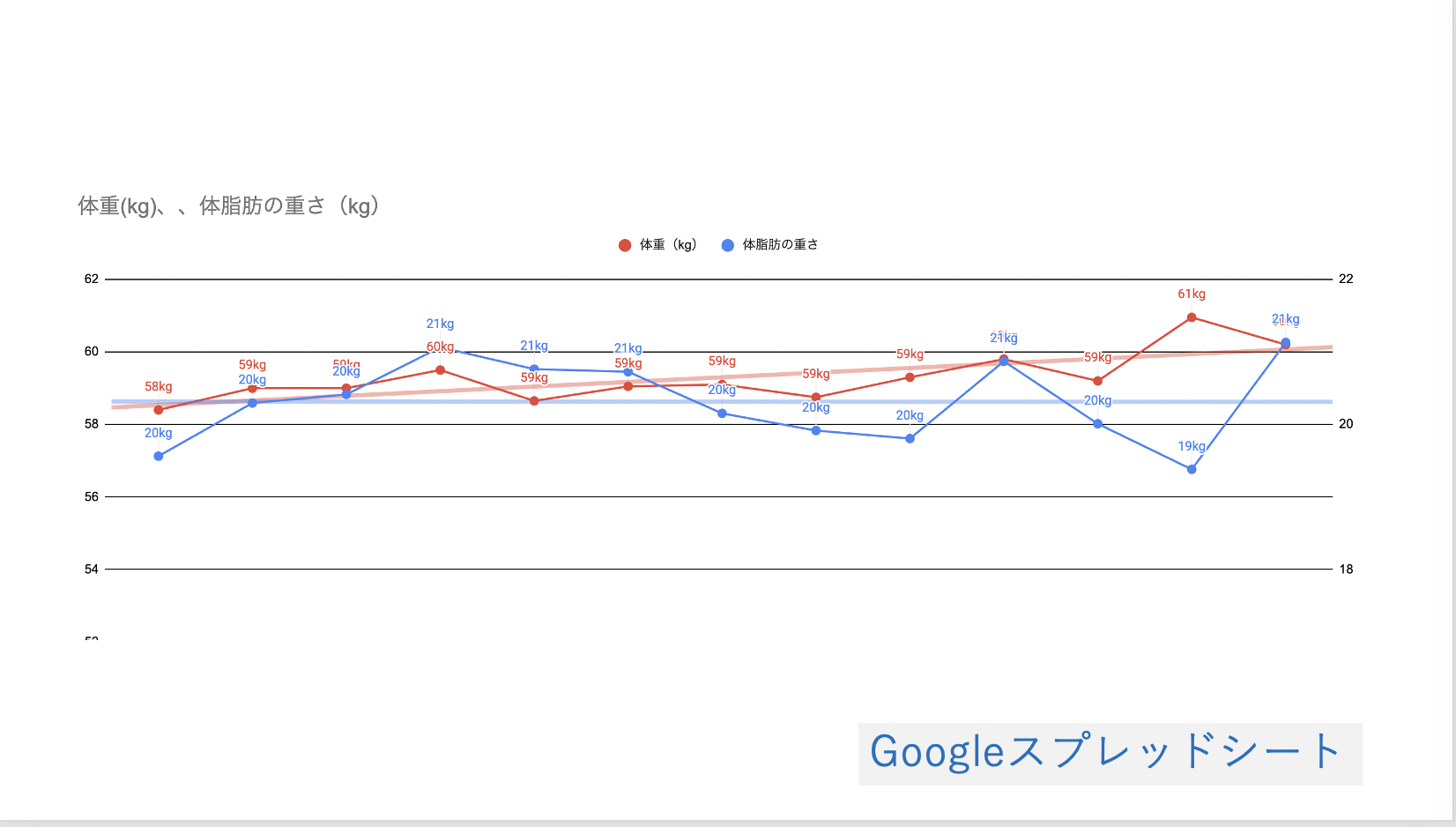
Task: Click the Googleスプレッドシート text box
Action: click(x=1110, y=754)
